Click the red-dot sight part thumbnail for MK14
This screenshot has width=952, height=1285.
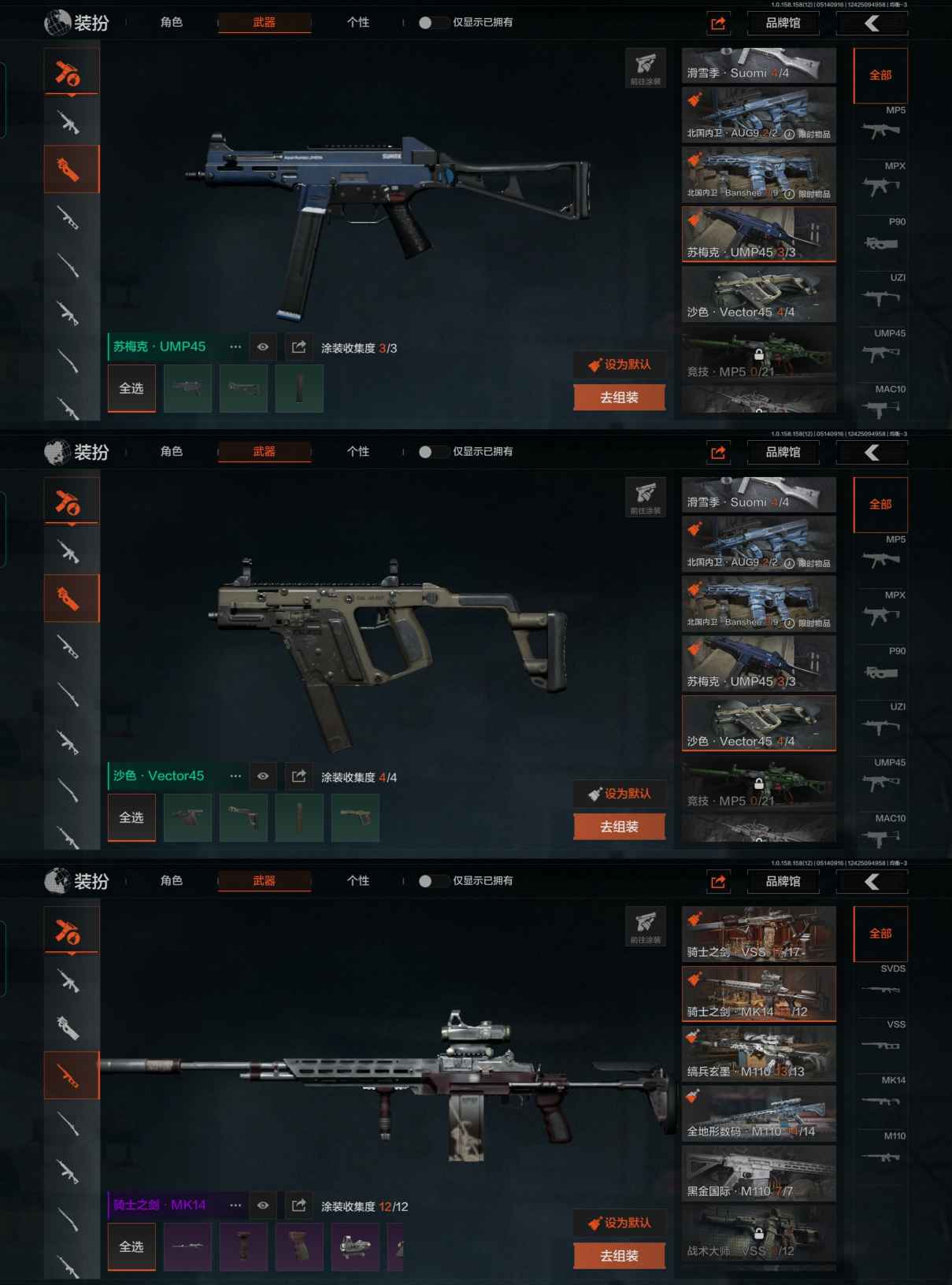(x=355, y=1246)
